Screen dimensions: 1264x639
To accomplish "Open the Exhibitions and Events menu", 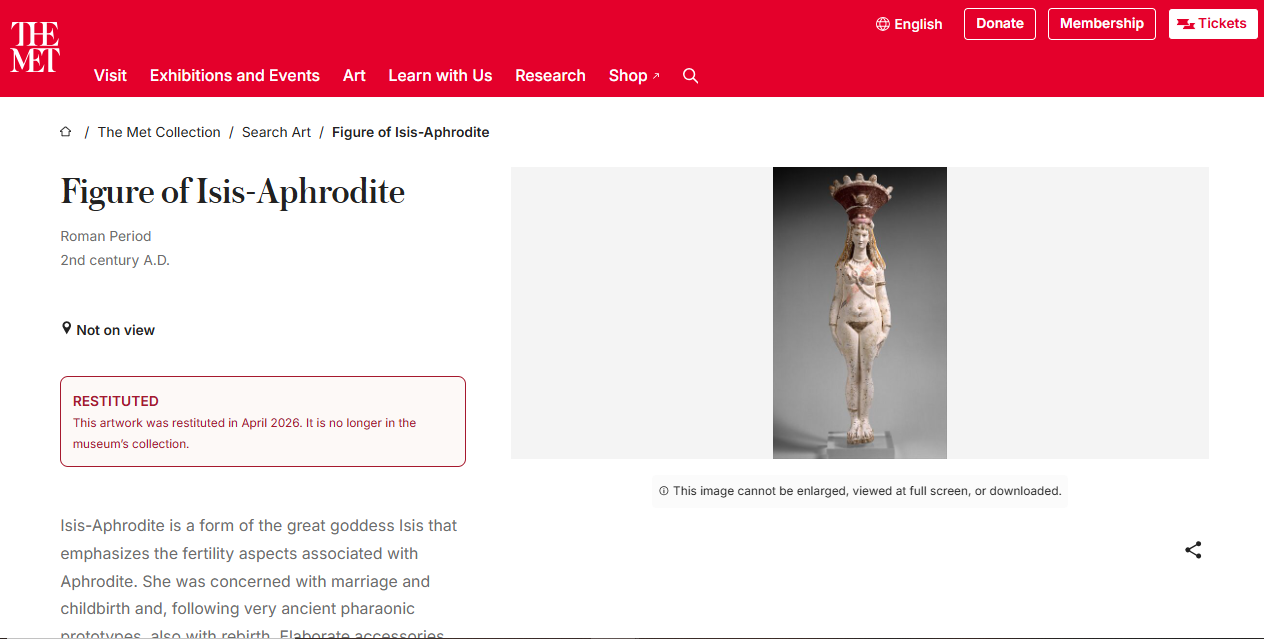I will click(235, 76).
